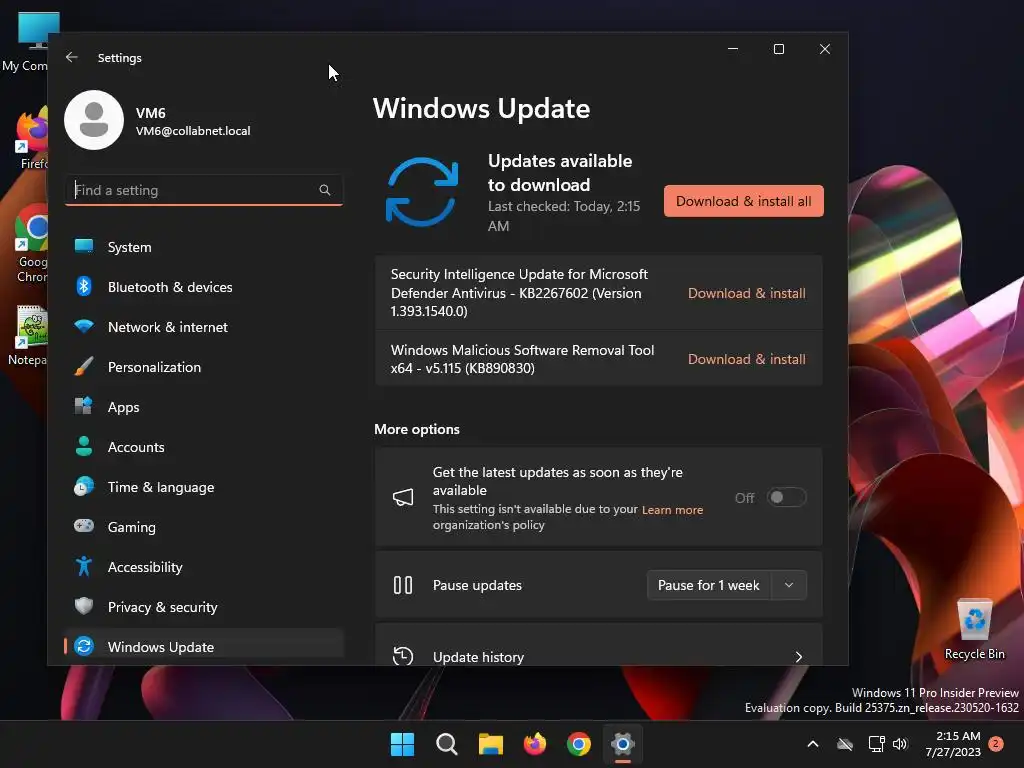Click the Privacy & security shield icon
This screenshot has width=1024, height=768.
point(84,606)
